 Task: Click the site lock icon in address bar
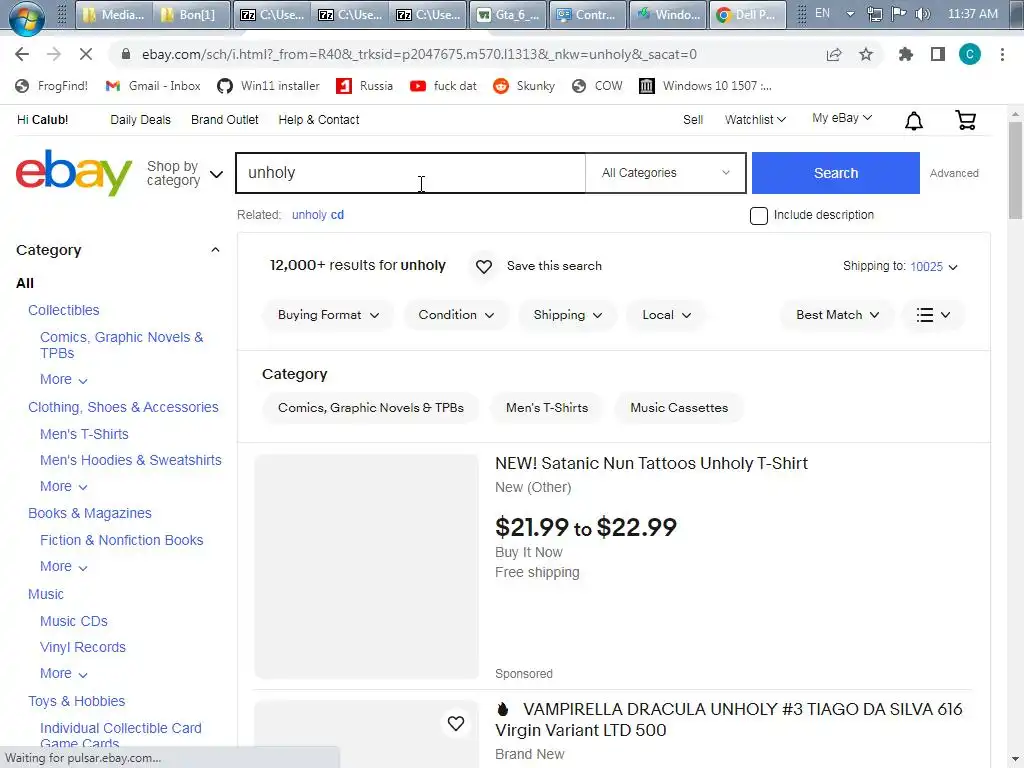126,54
